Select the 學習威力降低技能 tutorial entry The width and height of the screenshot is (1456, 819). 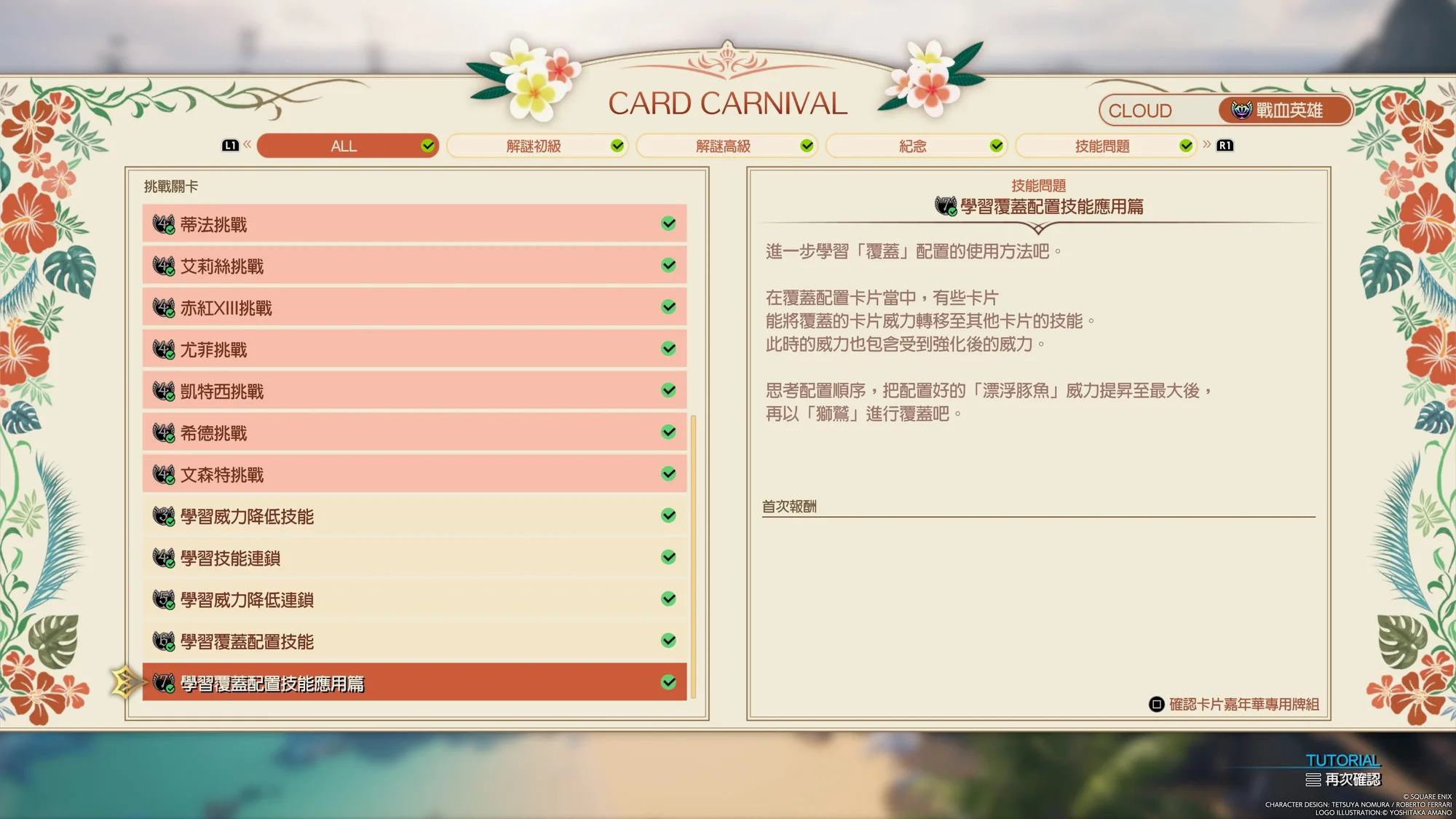pyautogui.click(x=414, y=515)
